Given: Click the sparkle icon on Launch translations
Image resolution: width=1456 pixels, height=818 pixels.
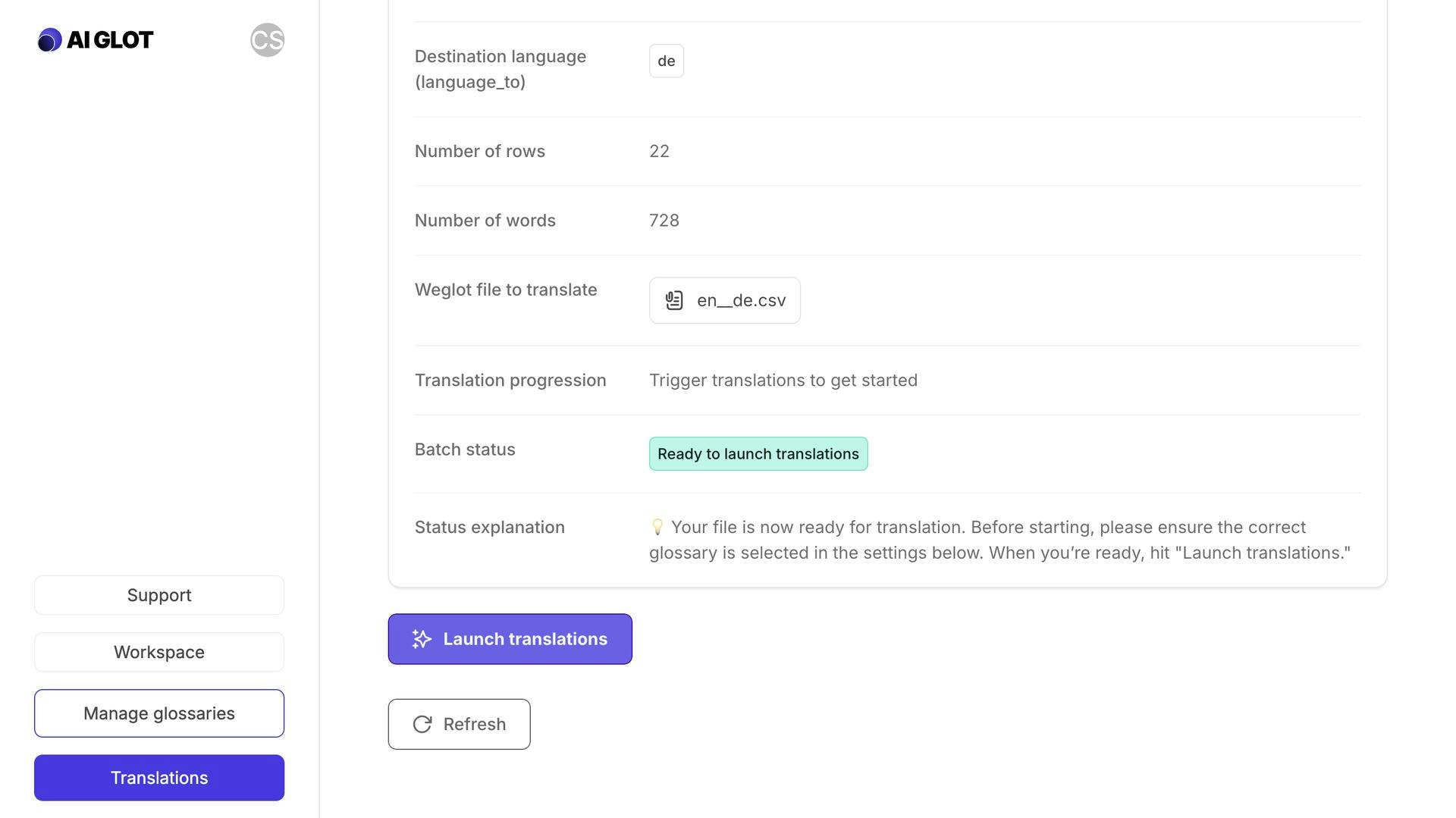Looking at the screenshot, I should click(x=422, y=639).
